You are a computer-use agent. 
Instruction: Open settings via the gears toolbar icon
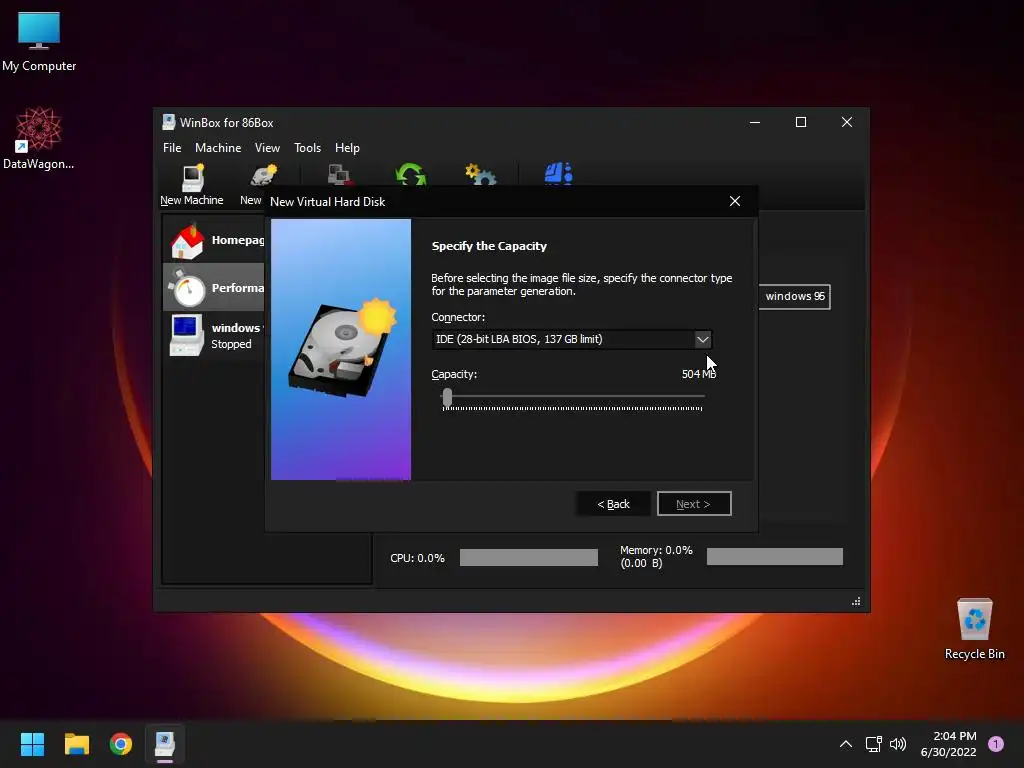[481, 174]
